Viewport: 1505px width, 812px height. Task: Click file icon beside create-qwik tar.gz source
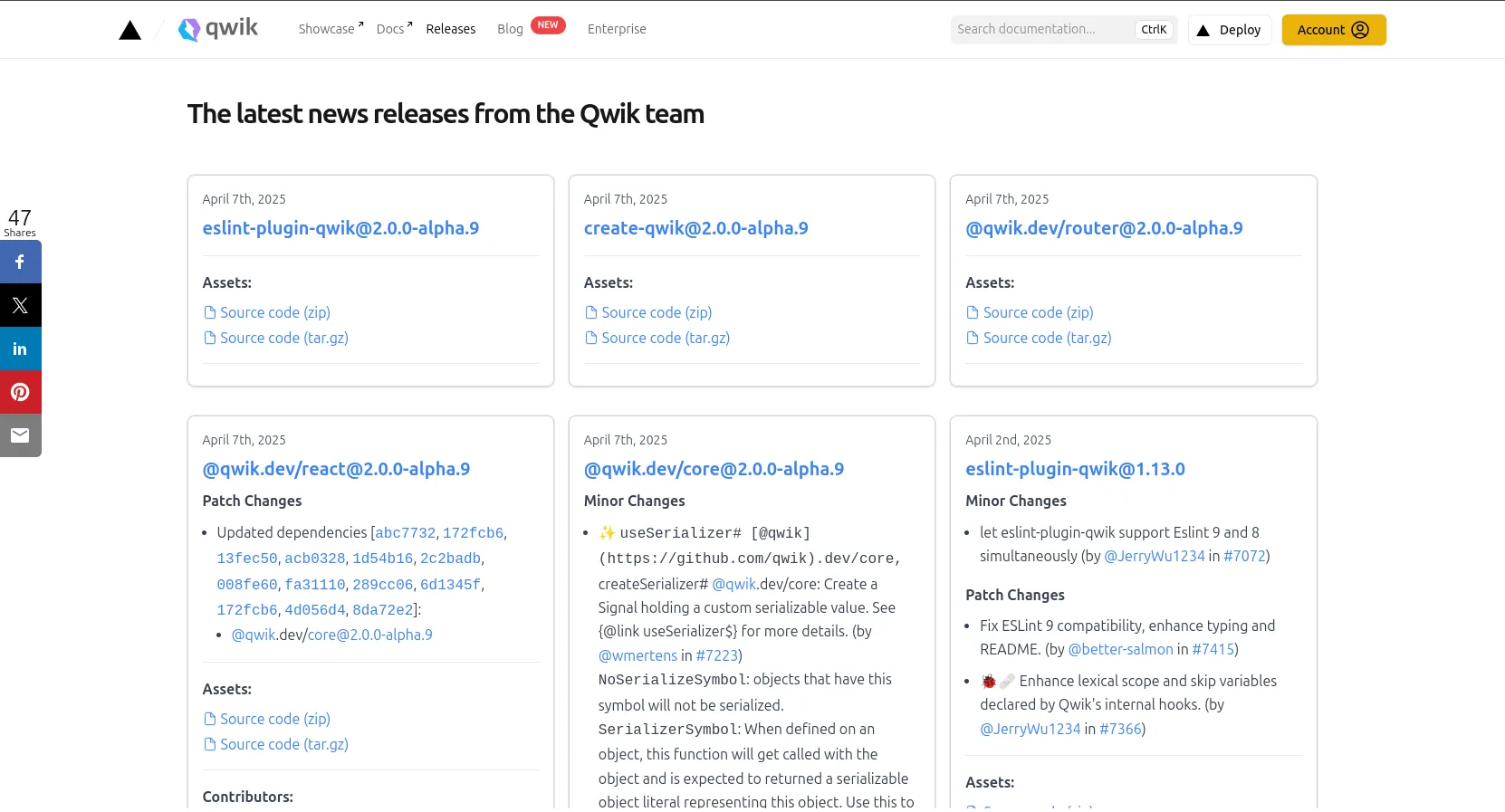tap(591, 338)
